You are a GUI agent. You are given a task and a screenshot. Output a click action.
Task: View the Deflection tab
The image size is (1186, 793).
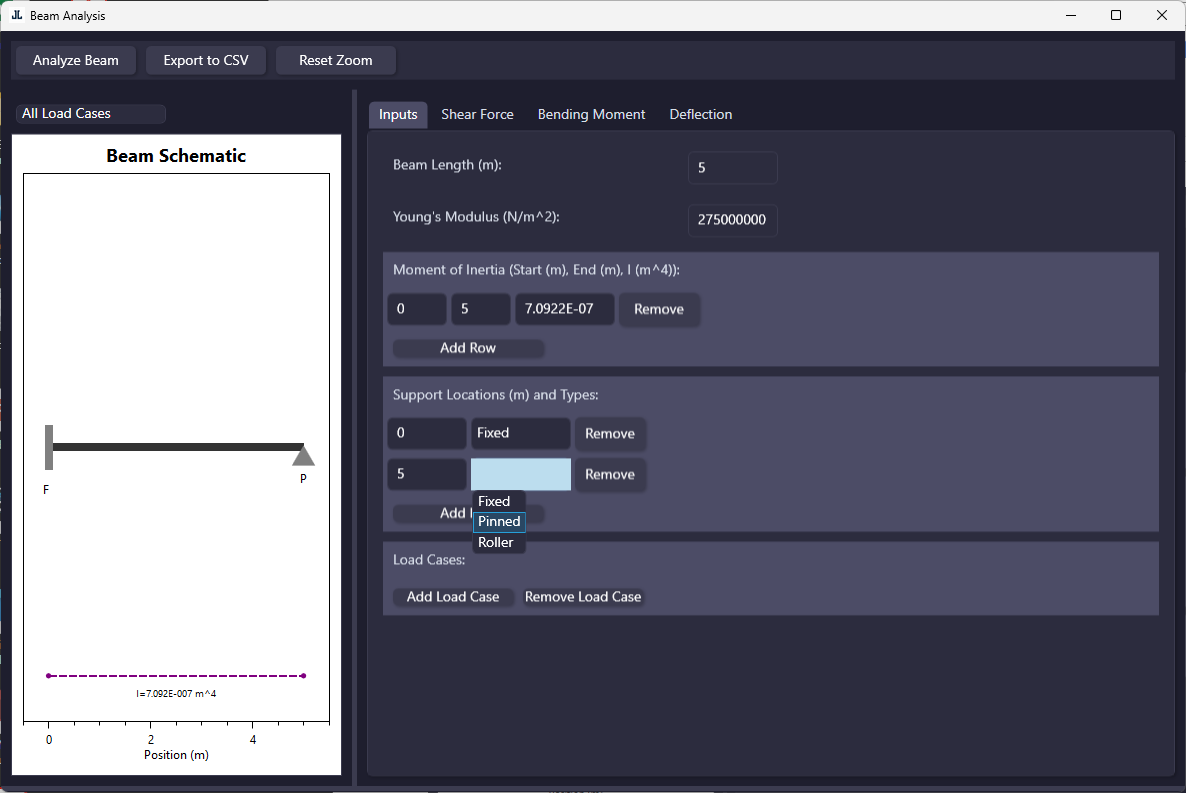tap(700, 115)
